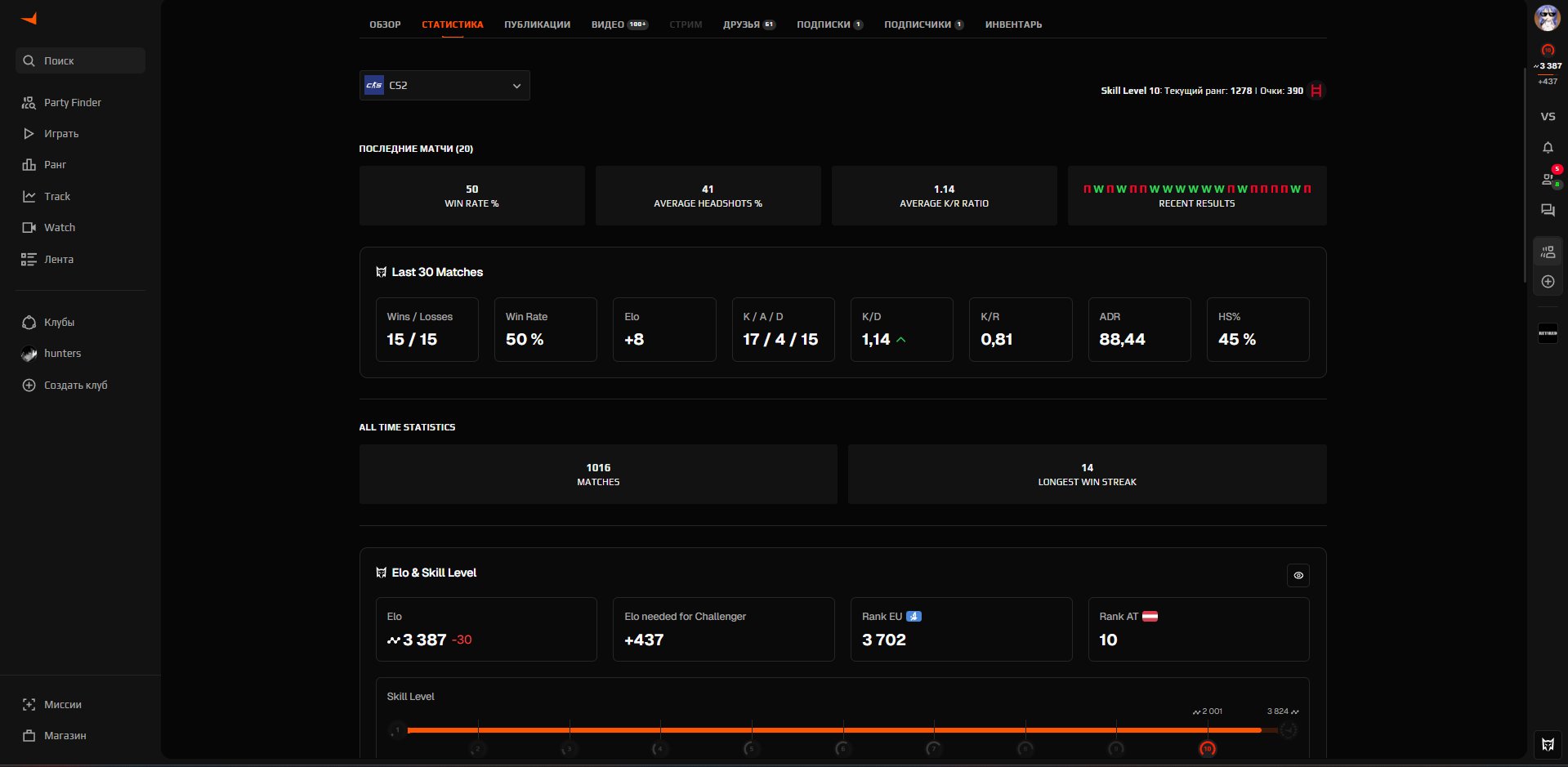Viewport: 1568px width, 767px height.
Task: Open the hunters club page
Action: pyautogui.click(x=64, y=353)
